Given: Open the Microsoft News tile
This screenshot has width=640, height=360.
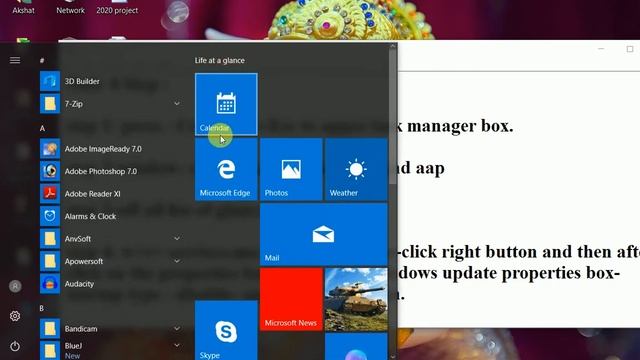Looking at the screenshot, I should [291, 299].
